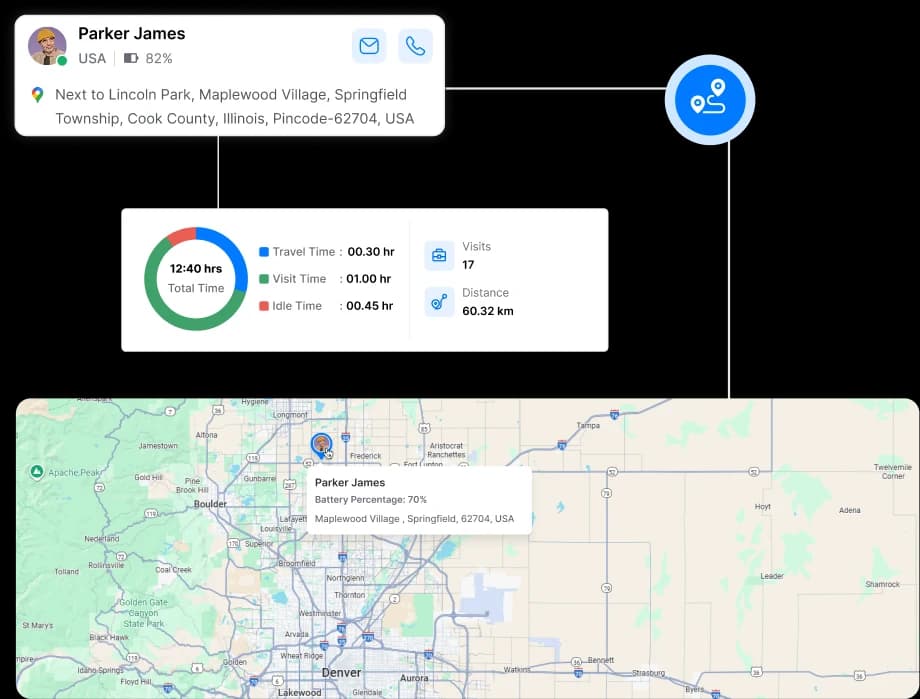The image size is (920, 699).
Task: Click the Visits count '17'
Action: (468, 265)
